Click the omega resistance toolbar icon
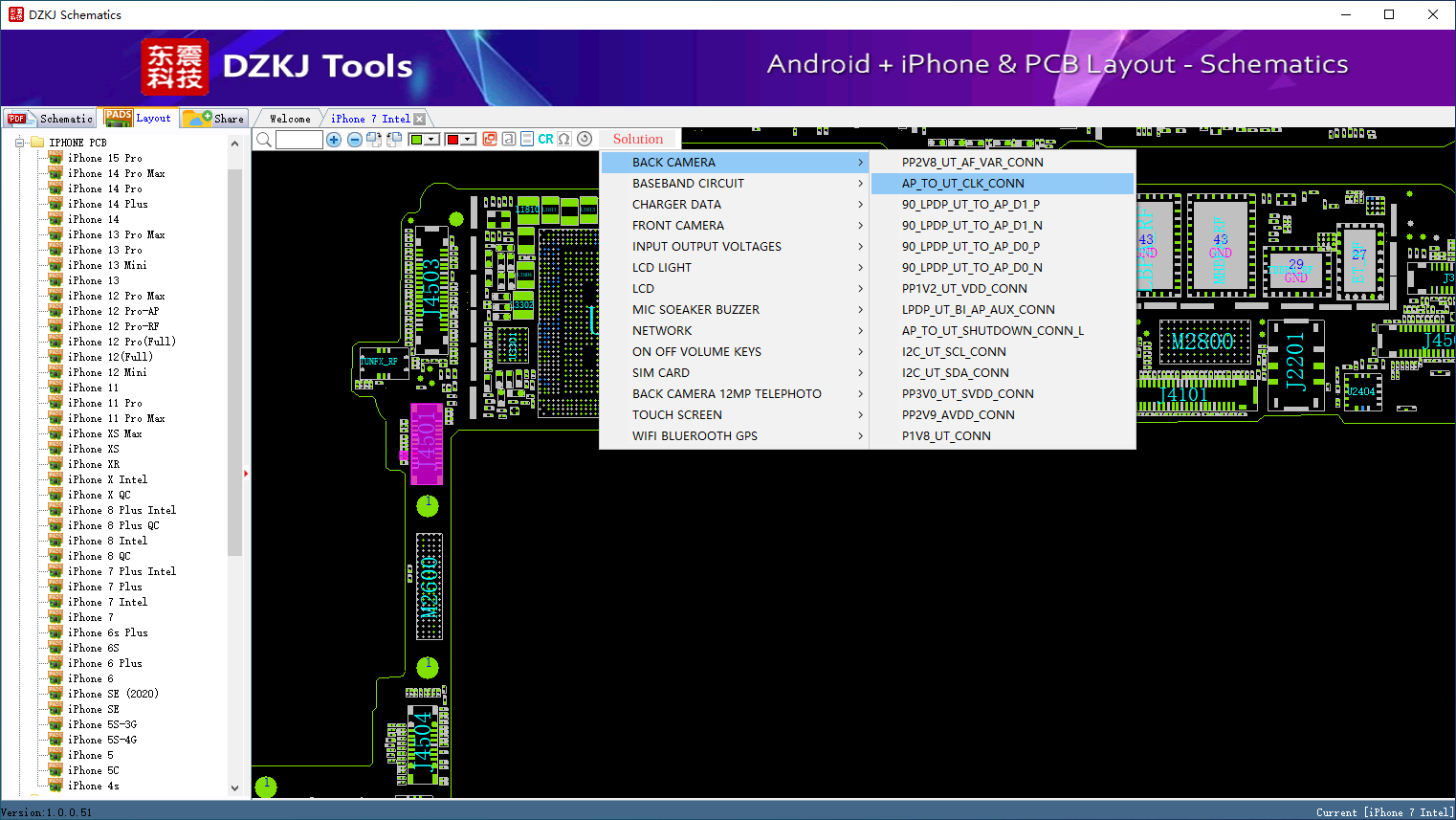The height and width of the screenshot is (820, 1456). (564, 140)
